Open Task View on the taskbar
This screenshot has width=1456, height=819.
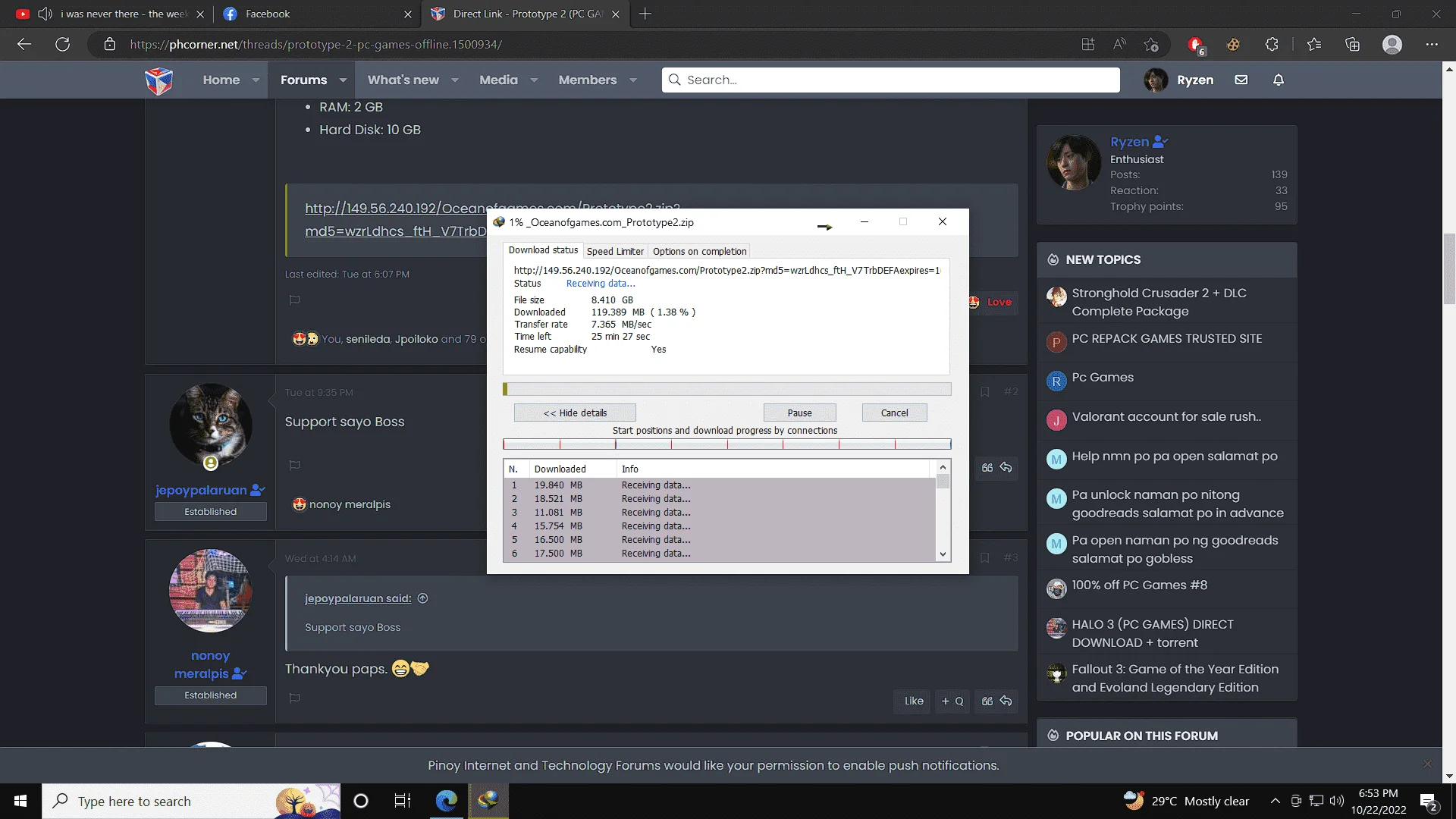coord(402,801)
